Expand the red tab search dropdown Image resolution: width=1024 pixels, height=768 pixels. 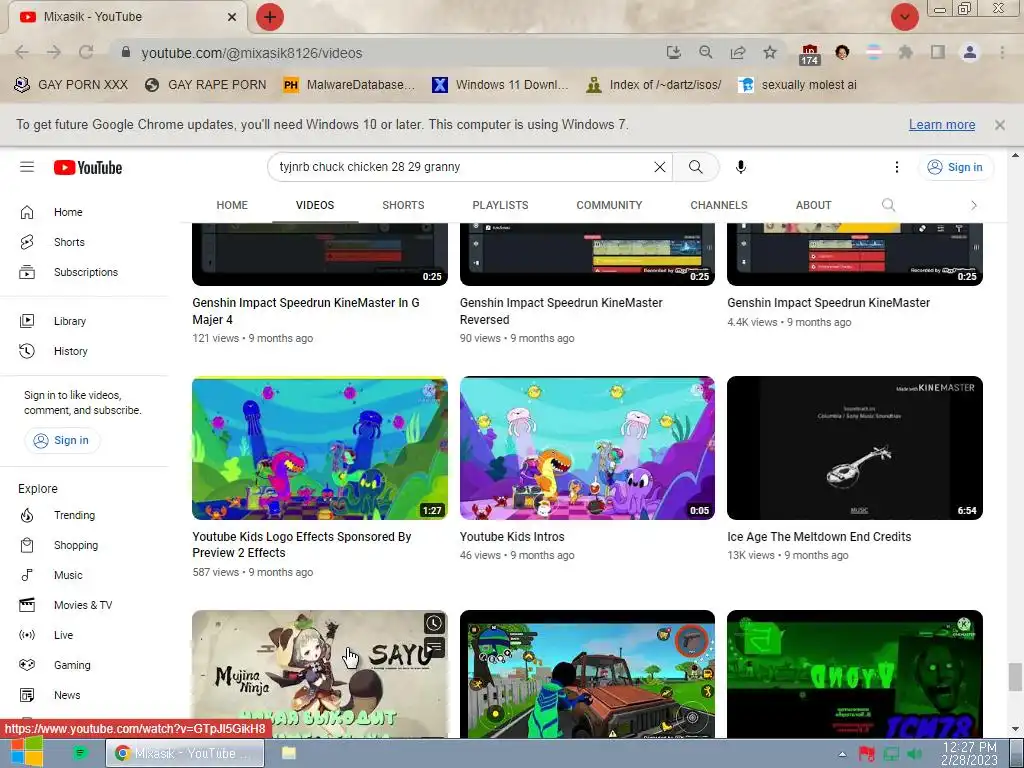tap(904, 17)
